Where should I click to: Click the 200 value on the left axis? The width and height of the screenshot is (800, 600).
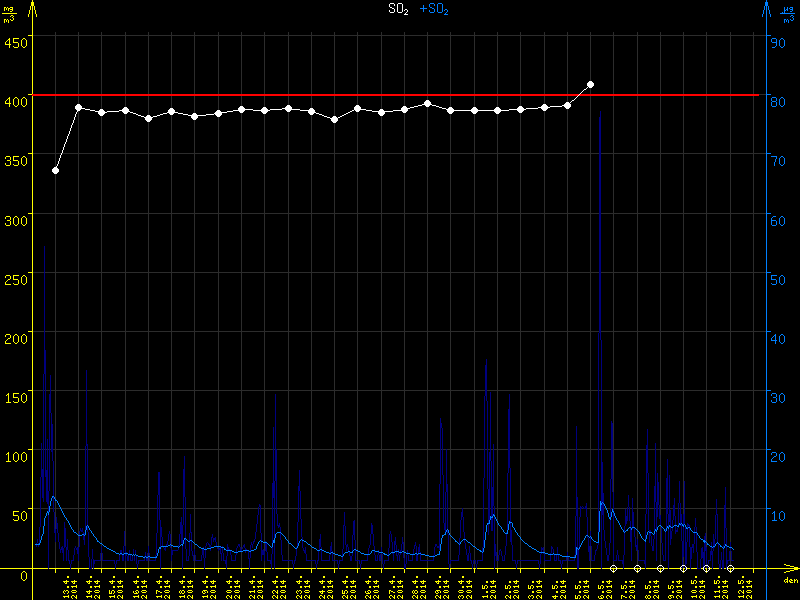pyautogui.click(x=16, y=338)
